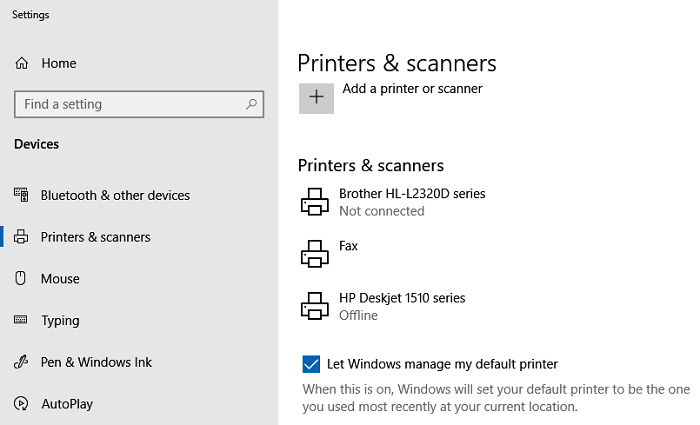Click the HP Deskjet 1510 printer icon
Image resolution: width=700 pixels, height=425 pixels.
(315, 306)
